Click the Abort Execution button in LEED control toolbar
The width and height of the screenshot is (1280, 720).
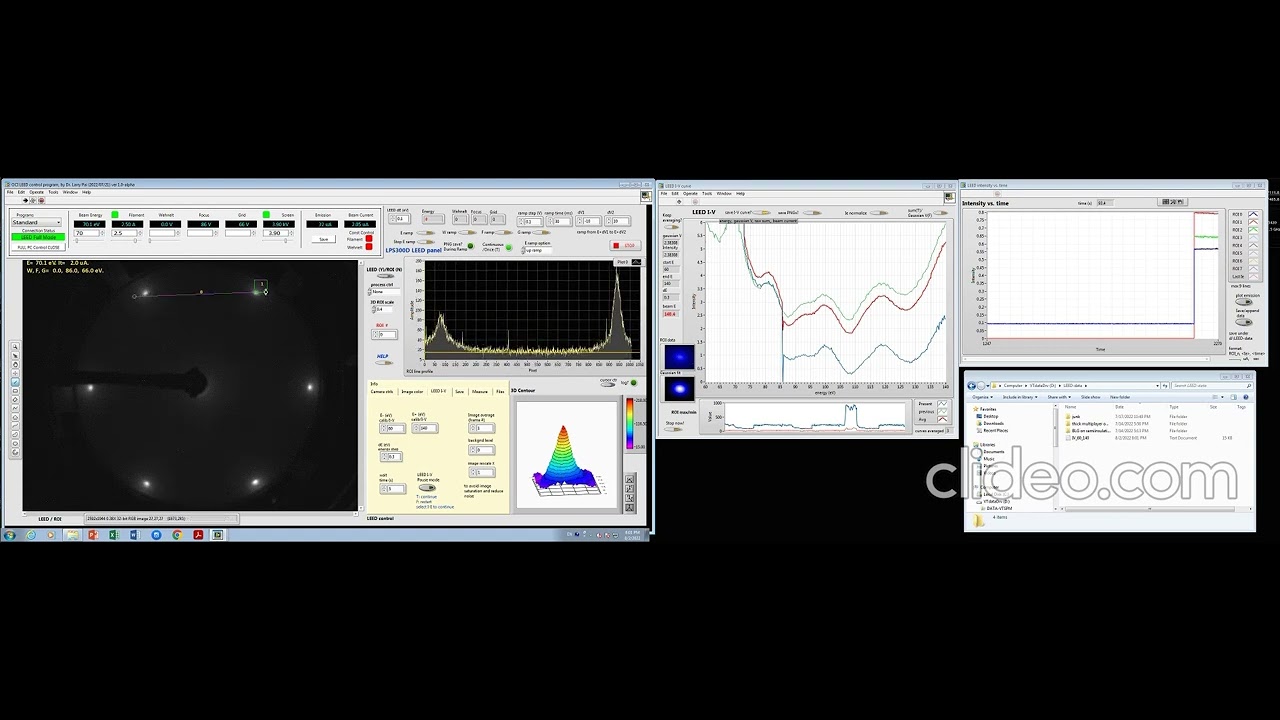click(41, 200)
